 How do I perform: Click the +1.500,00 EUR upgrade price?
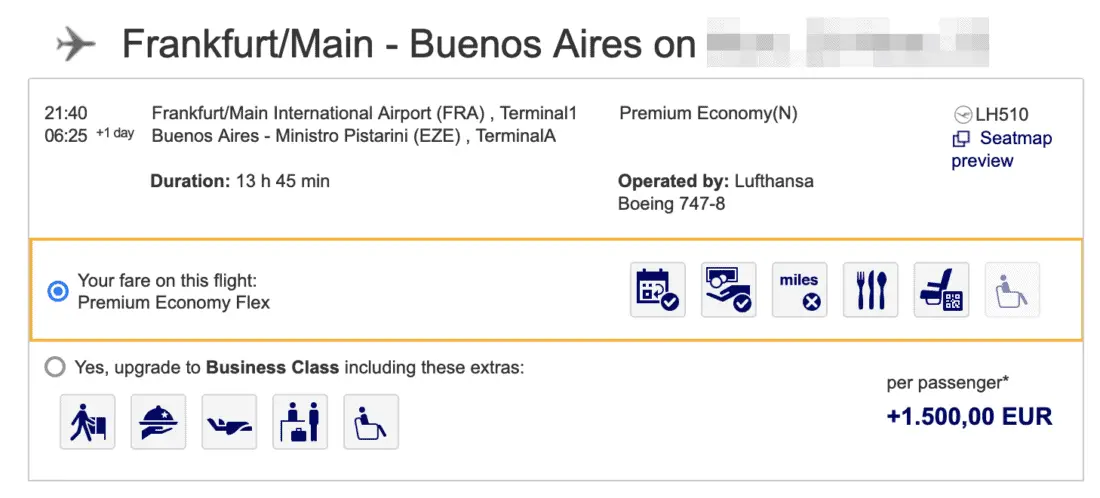click(969, 416)
